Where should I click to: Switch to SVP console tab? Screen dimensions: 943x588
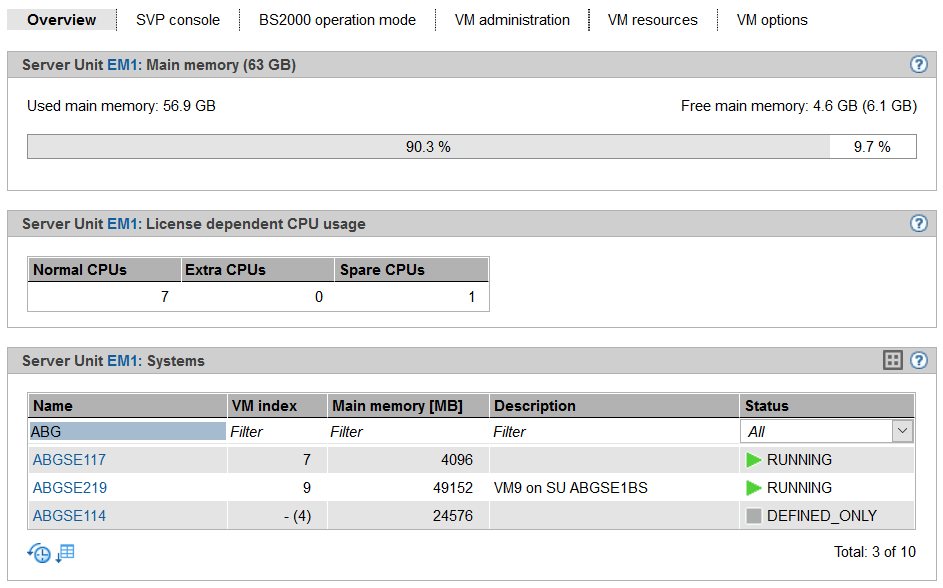177,20
